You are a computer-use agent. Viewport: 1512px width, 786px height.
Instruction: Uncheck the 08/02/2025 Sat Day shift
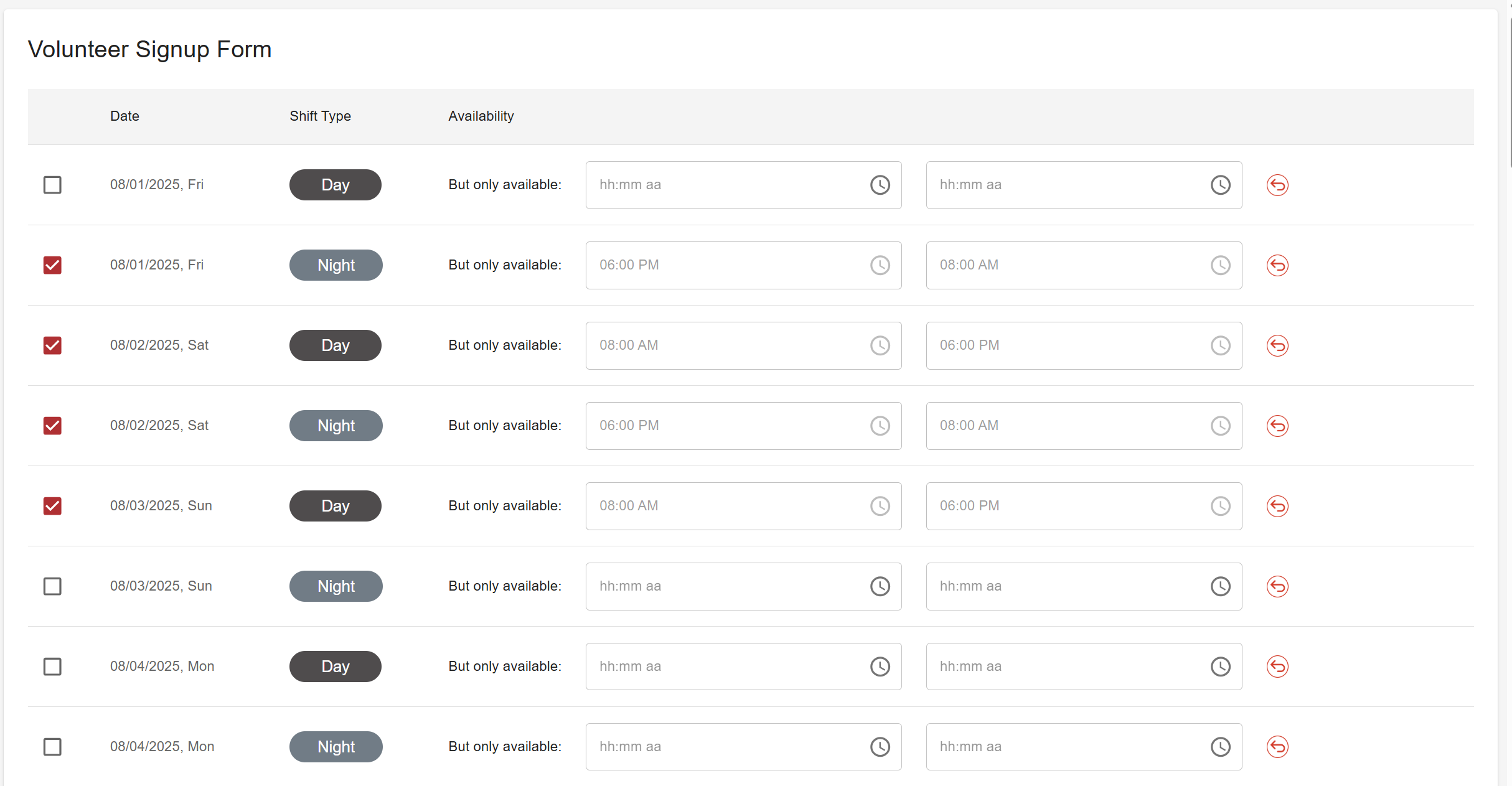tap(52, 345)
